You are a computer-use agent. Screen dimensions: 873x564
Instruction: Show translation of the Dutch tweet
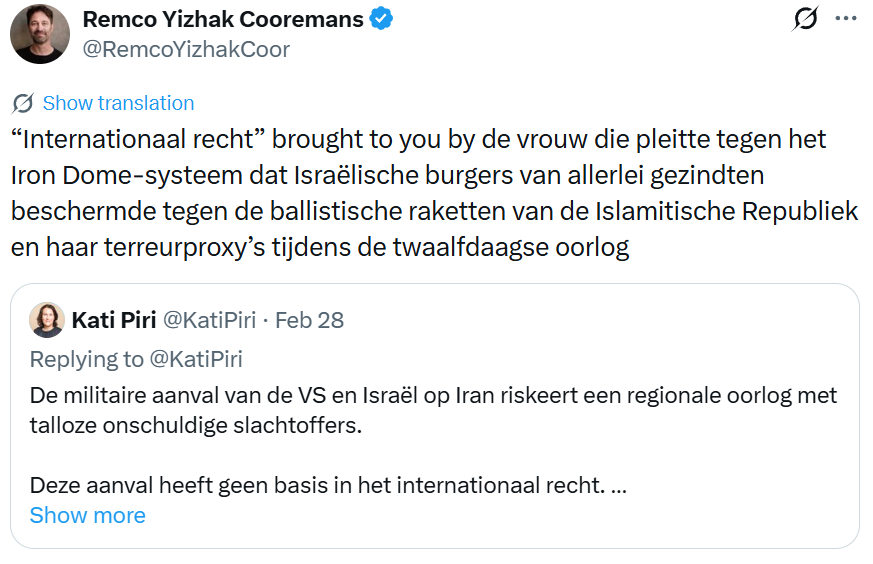(118, 103)
